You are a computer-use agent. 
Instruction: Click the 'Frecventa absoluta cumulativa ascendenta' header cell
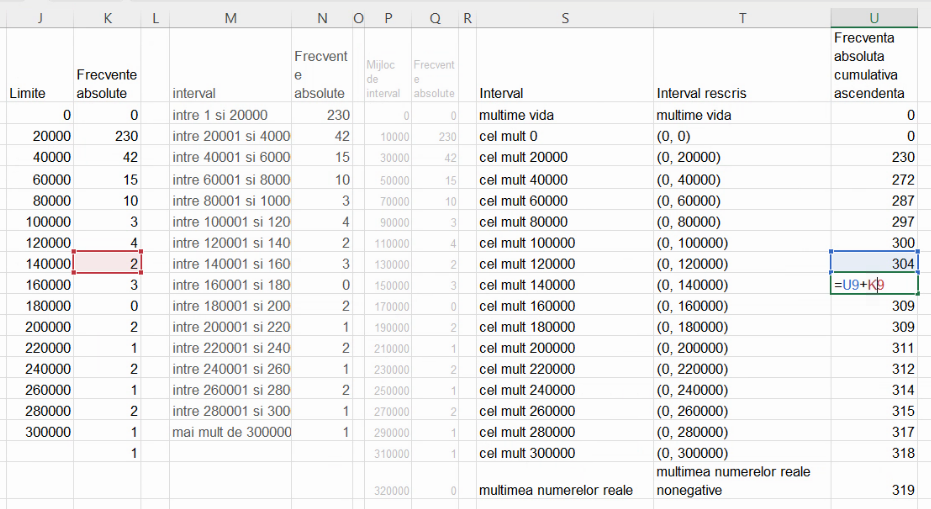click(874, 65)
